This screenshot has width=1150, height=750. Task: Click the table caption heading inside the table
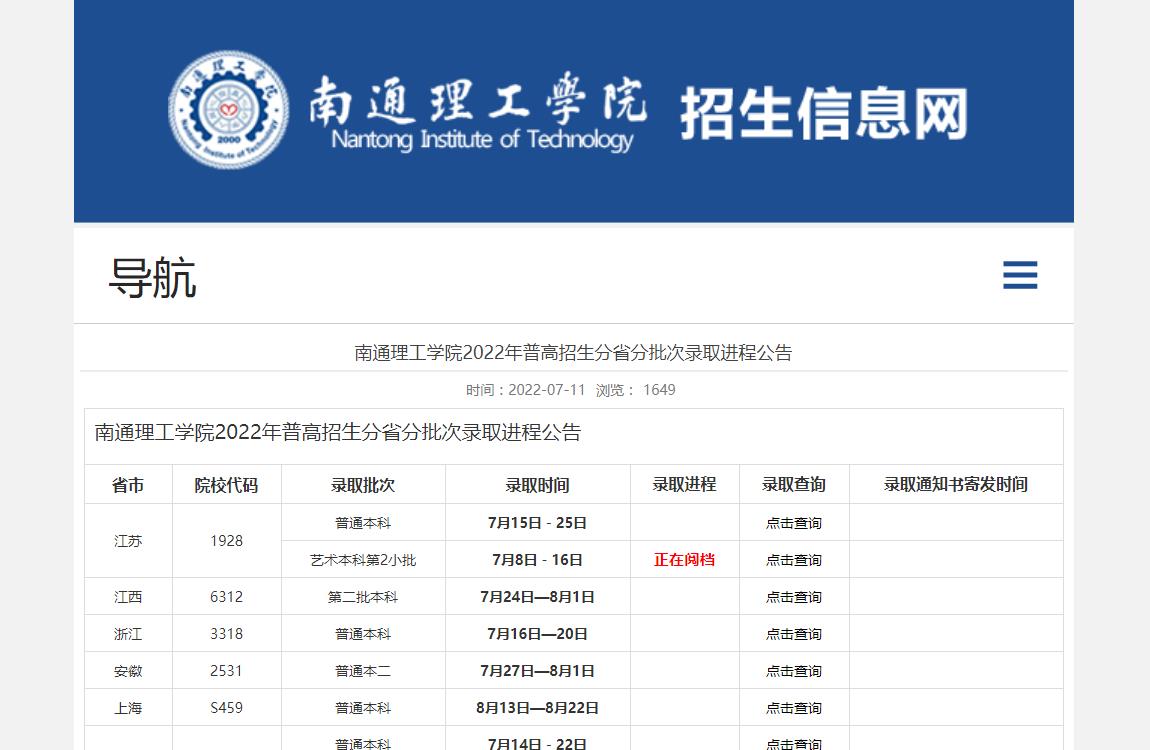[x=338, y=433]
